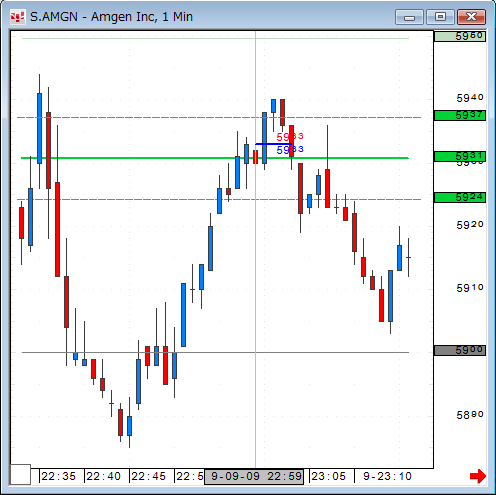This screenshot has width=496, height=495.
Task: Click the 22:45 time axis label
Action: (148, 476)
